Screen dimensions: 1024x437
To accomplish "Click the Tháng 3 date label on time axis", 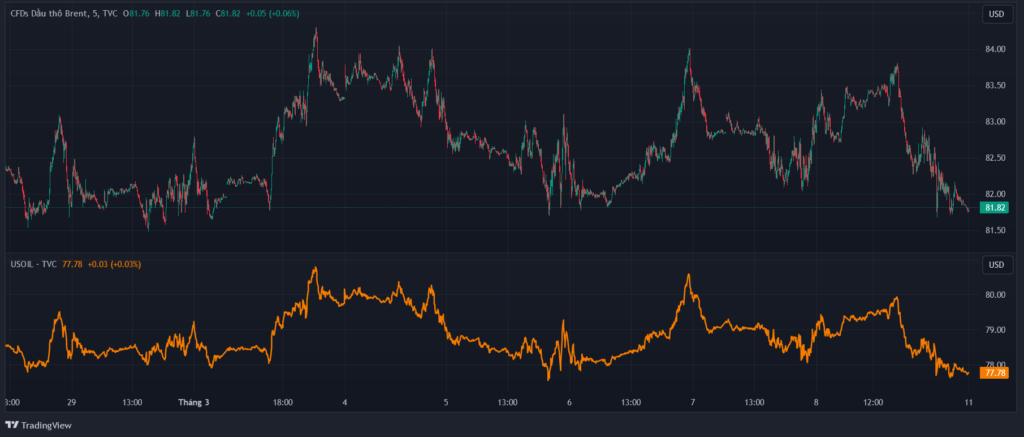I will pyautogui.click(x=193, y=402).
